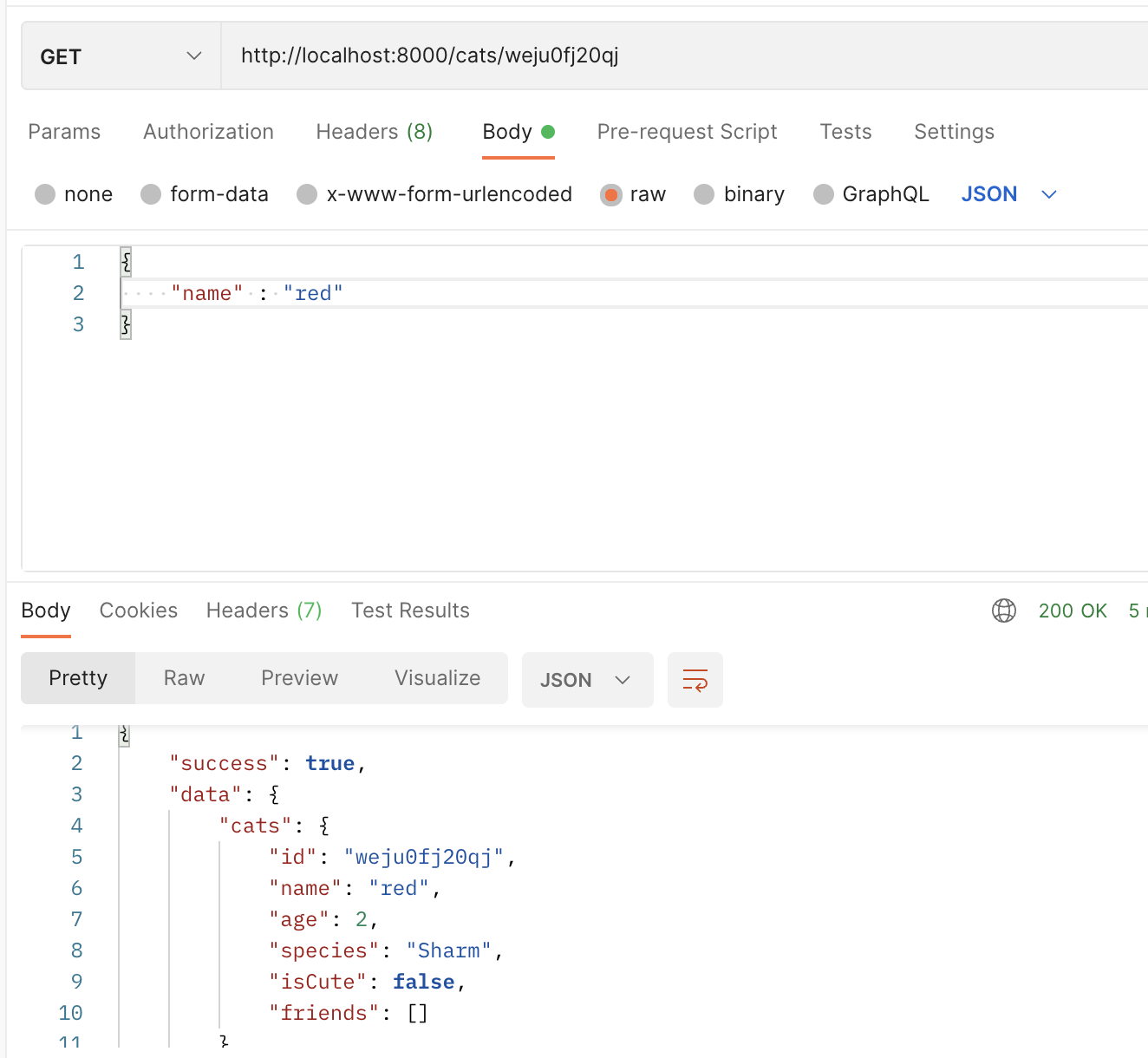Open the response Cookies tab
The width and height of the screenshot is (1148, 1058).
tap(139, 611)
